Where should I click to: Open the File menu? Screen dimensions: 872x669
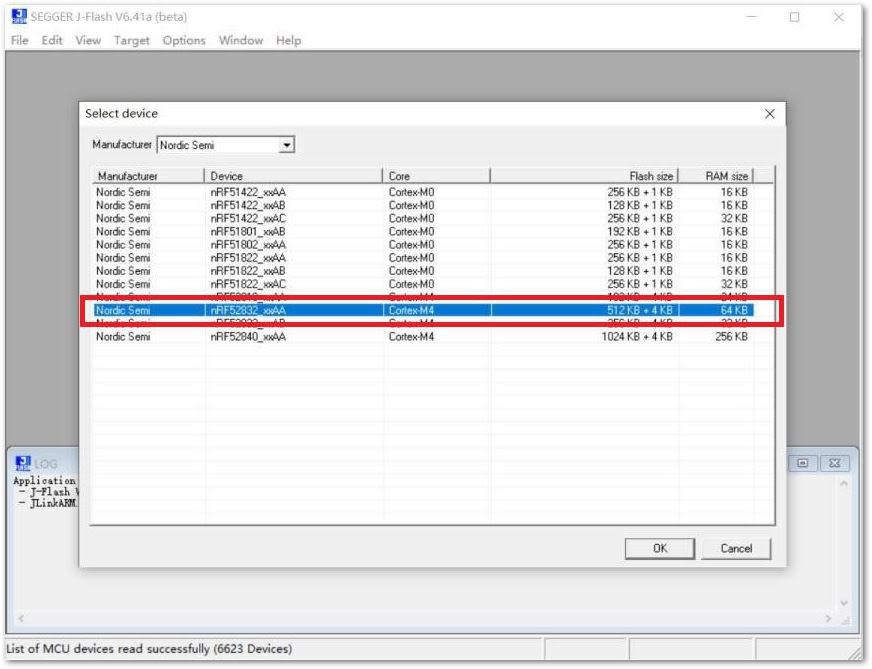pos(19,41)
